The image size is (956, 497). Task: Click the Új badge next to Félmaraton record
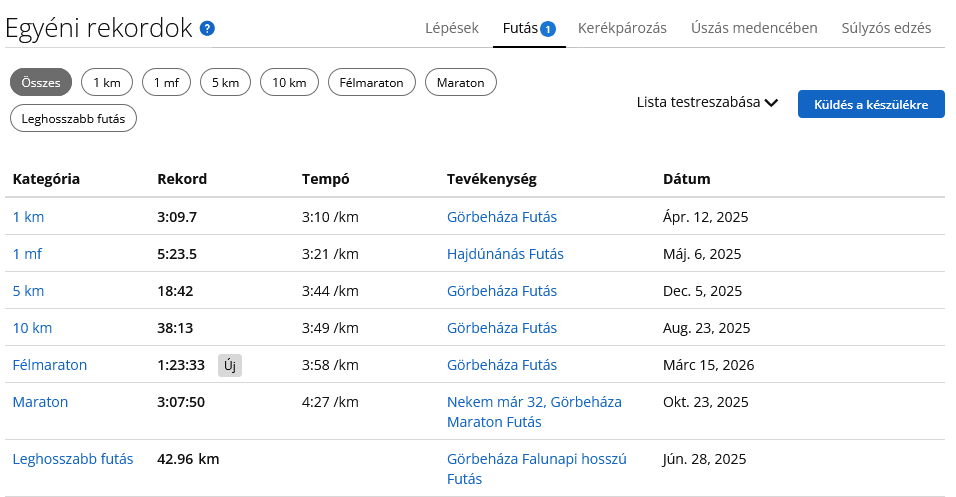coord(230,365)
